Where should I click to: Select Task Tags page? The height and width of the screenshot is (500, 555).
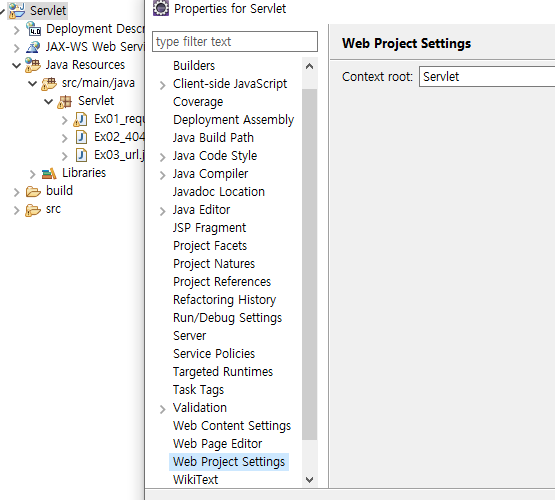(x=199, y=390)
